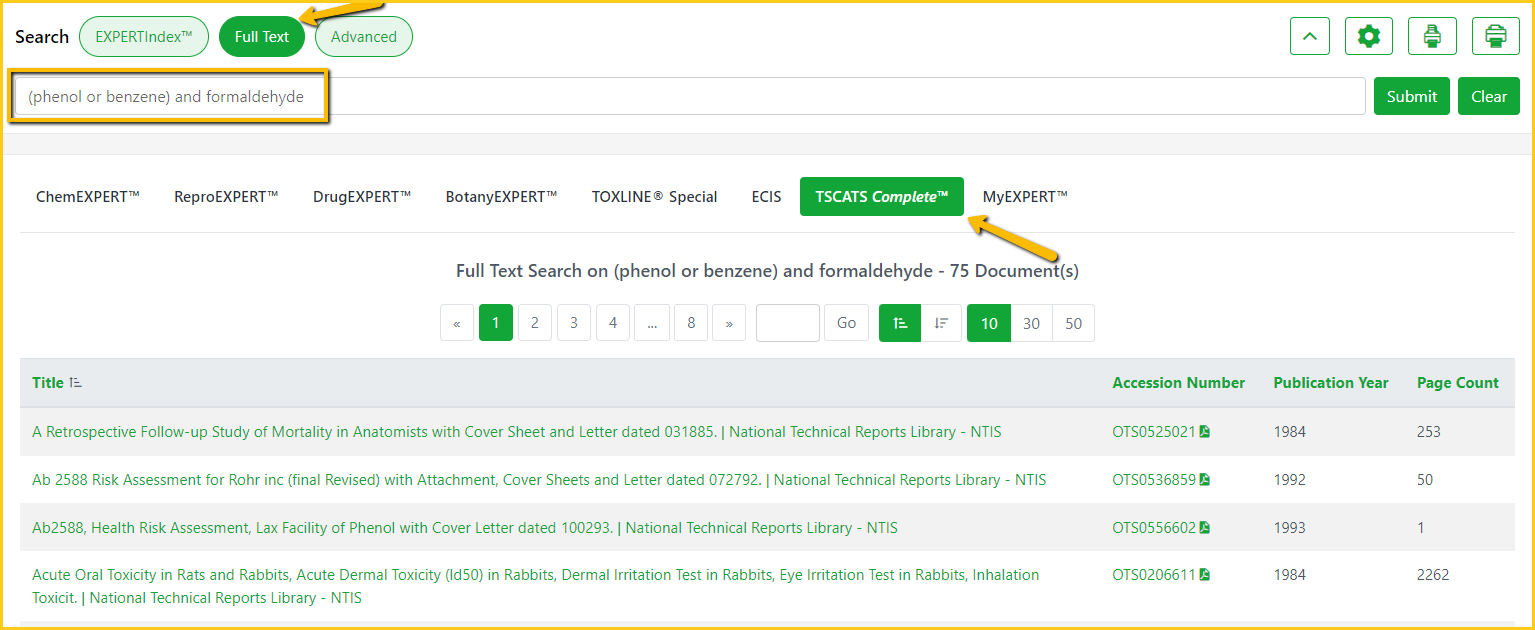Click the PDF icon next to OTS0556602
Viewport: 1535px width, 630px height.
(1205, 528)
